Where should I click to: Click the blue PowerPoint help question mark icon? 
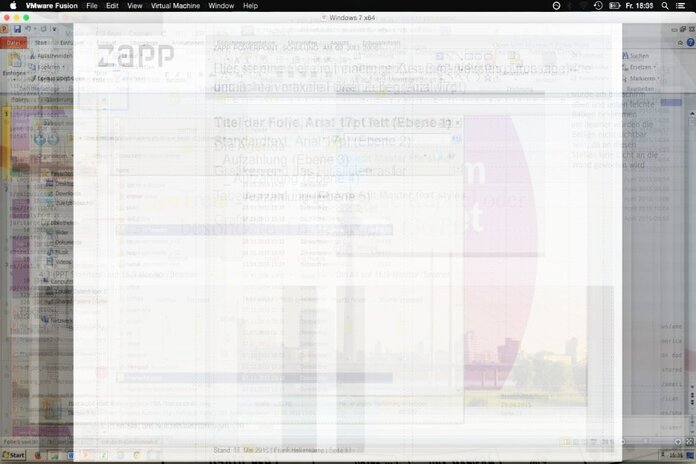pyautogui.click(x=690, y=43)
